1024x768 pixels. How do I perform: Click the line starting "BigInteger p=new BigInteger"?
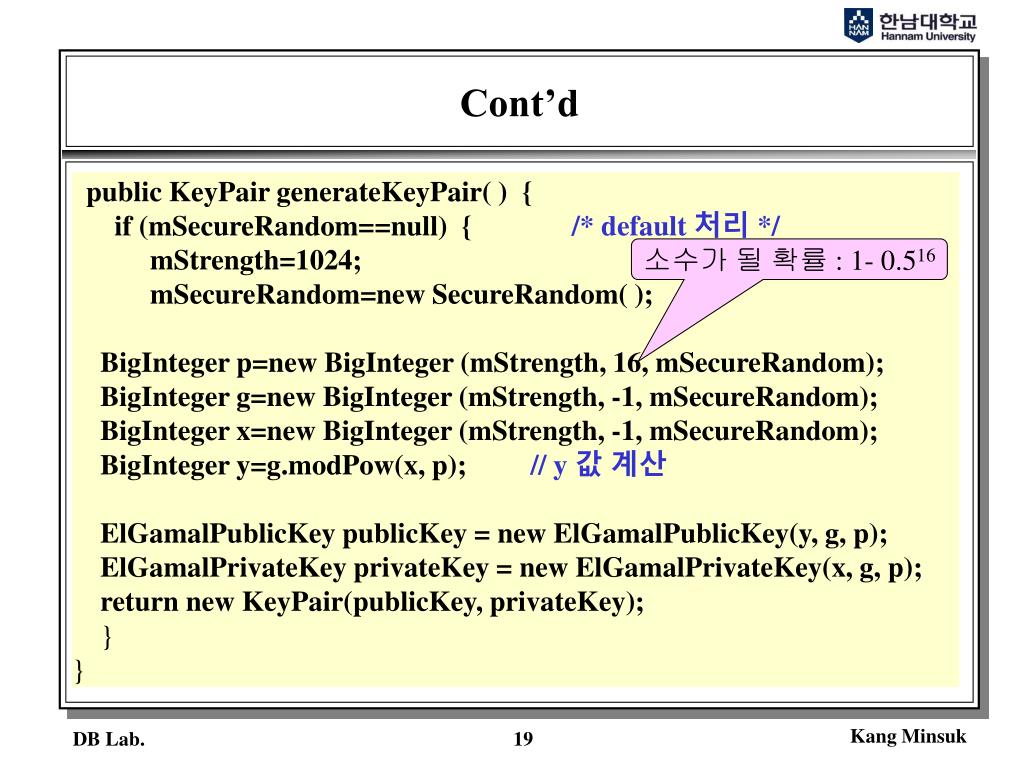coord(492,363)
